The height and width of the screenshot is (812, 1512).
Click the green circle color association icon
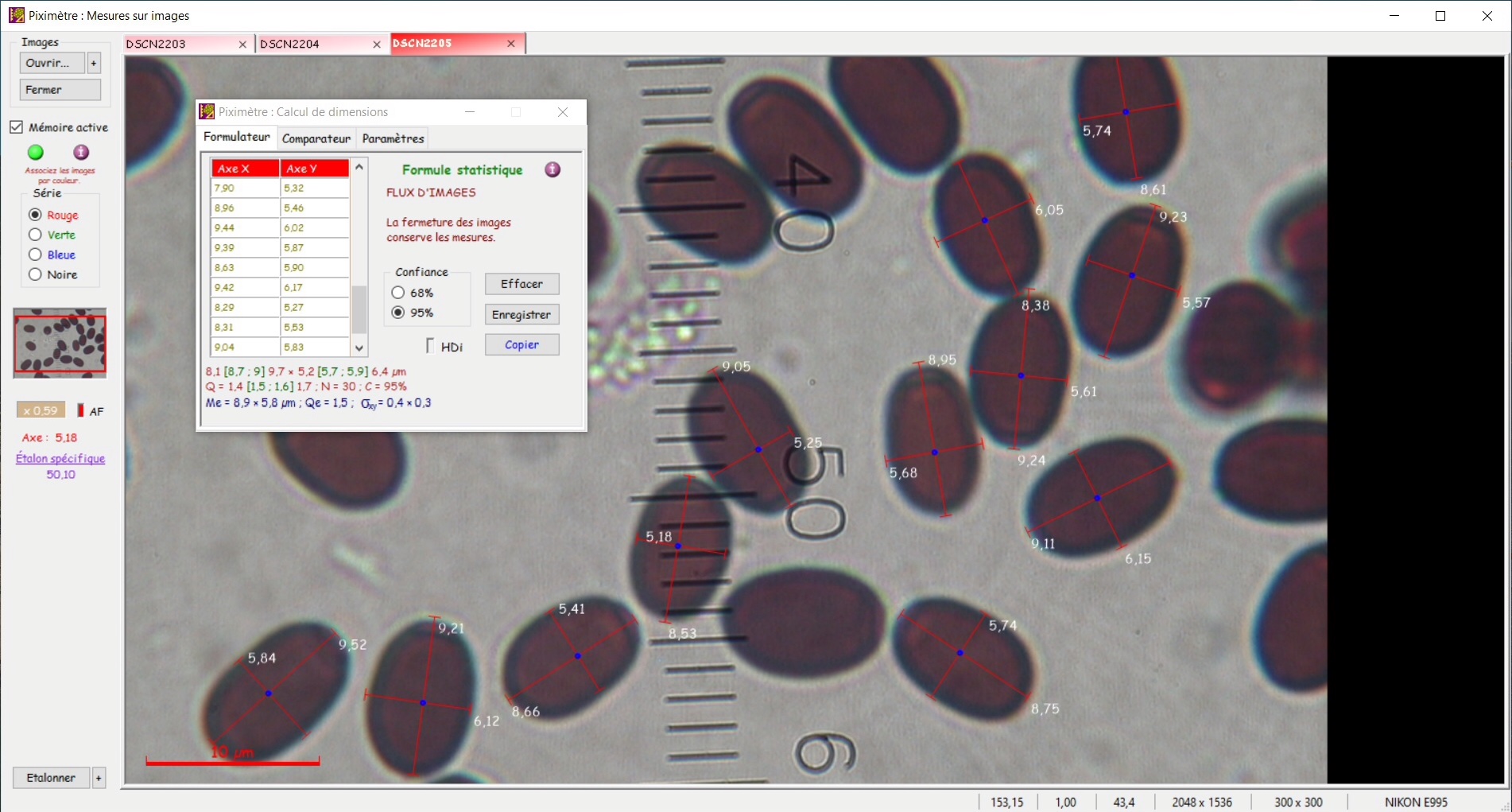click(x=36, y=152)
